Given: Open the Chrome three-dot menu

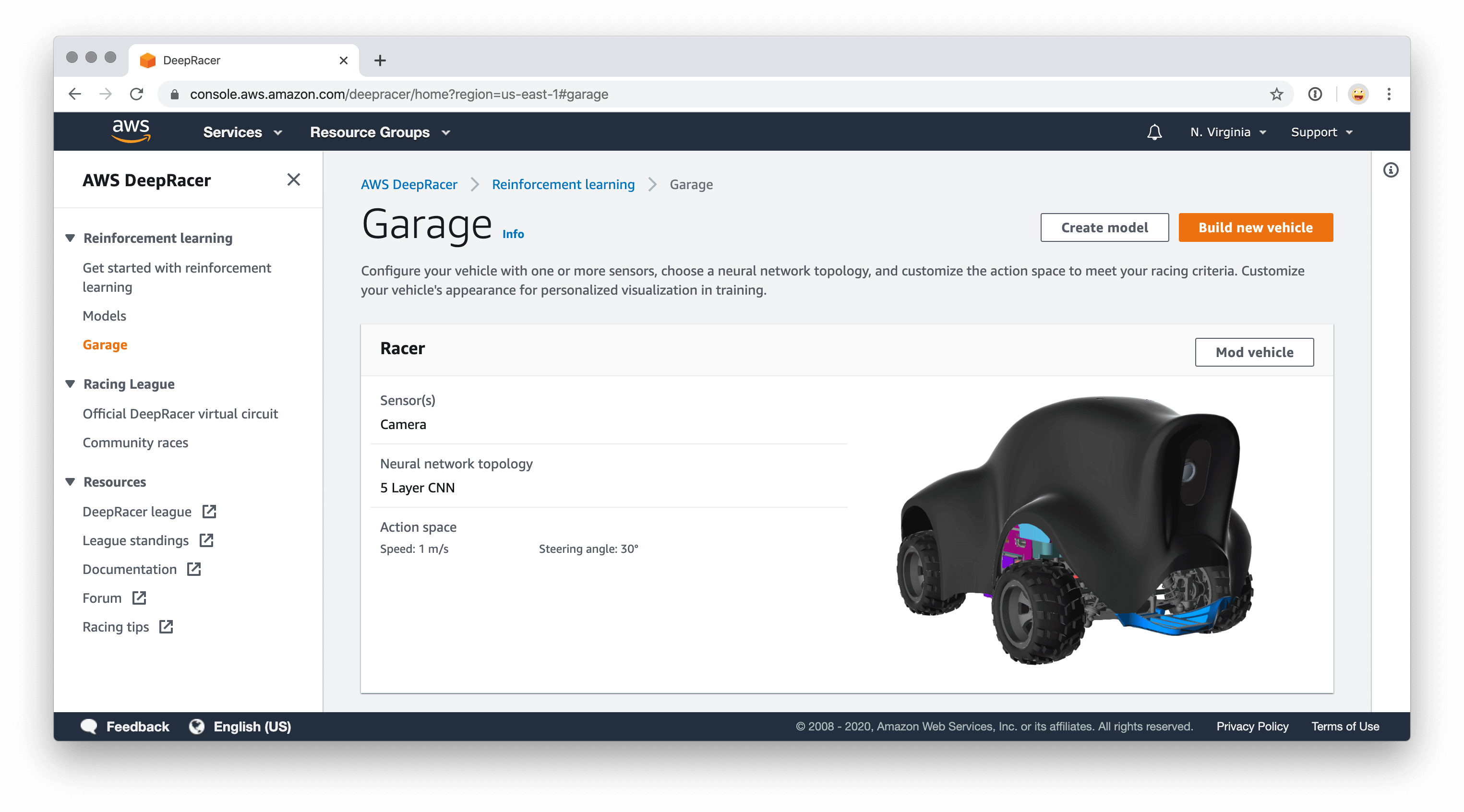Looking at the screenshot, I should click(x=1389, y=95).
